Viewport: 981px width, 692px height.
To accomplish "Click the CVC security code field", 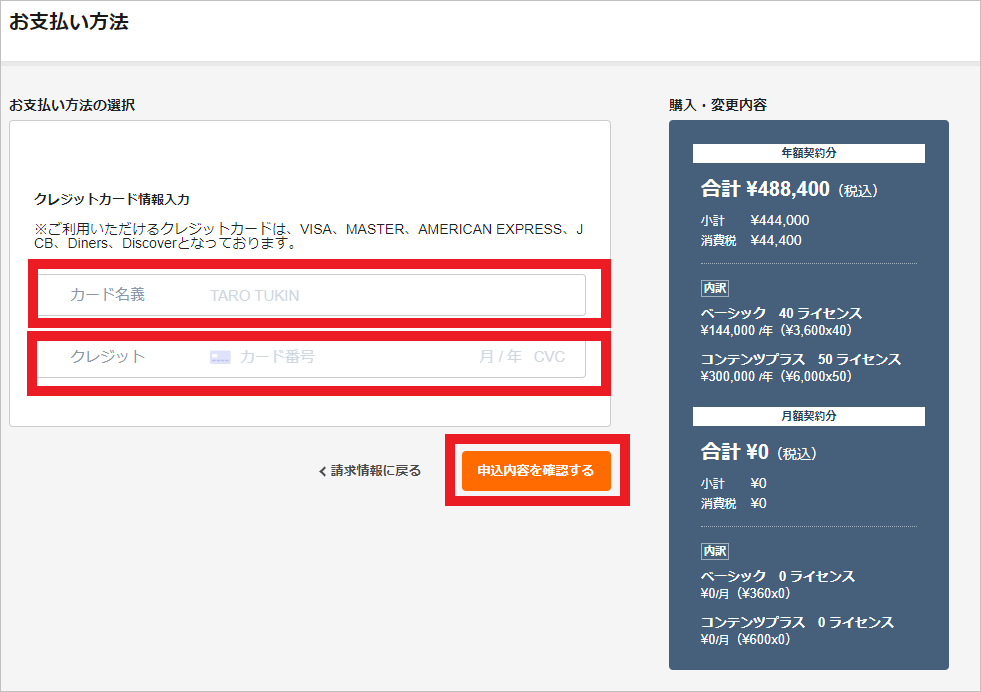I will (x=549, y=357).
